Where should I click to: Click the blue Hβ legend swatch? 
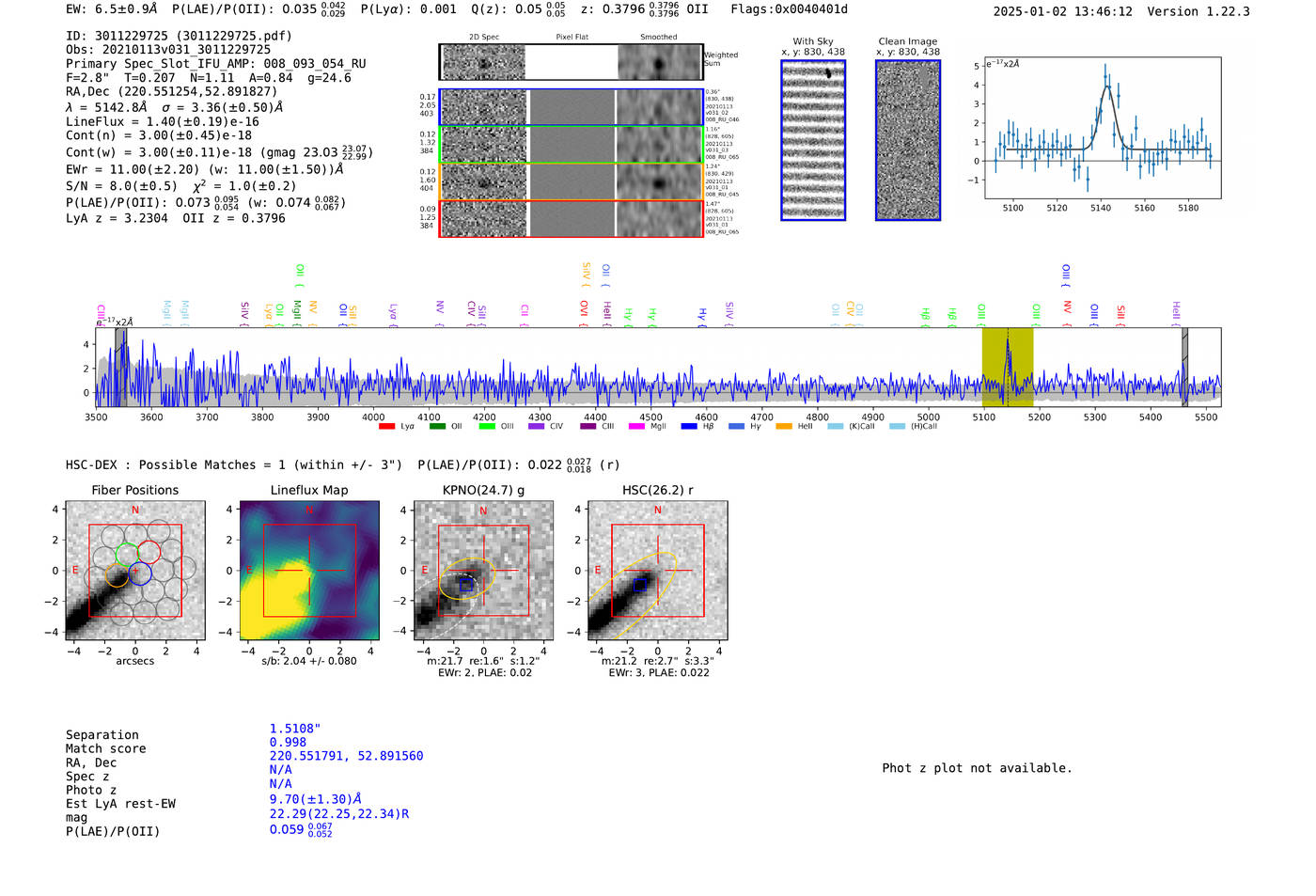pyautogui.click(x=689, y=427)
